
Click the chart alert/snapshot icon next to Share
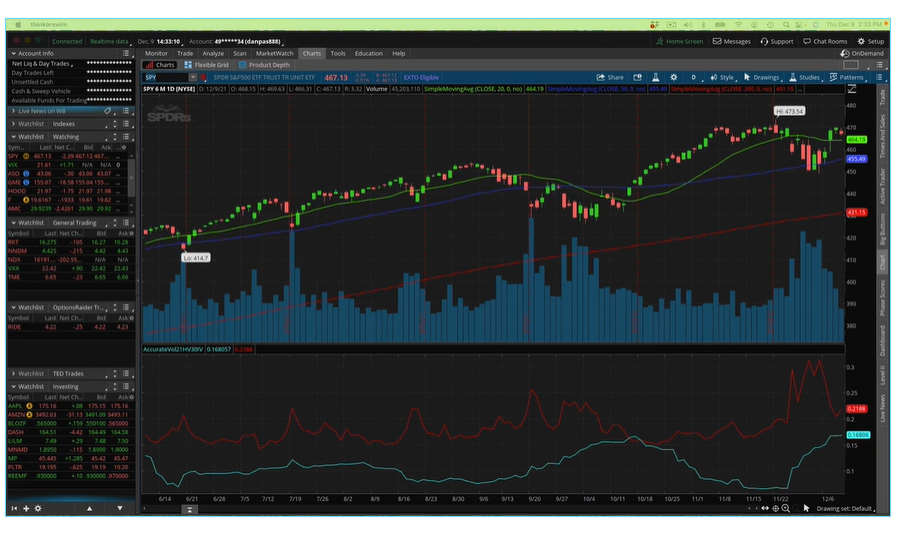pyautogui.click(x=637, y=77)
